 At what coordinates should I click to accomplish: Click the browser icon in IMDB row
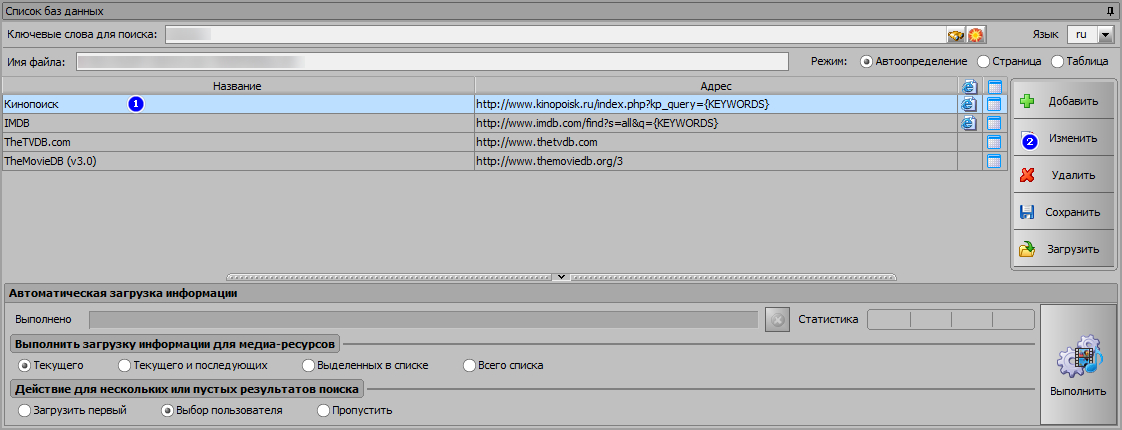[x=968, y=123]
